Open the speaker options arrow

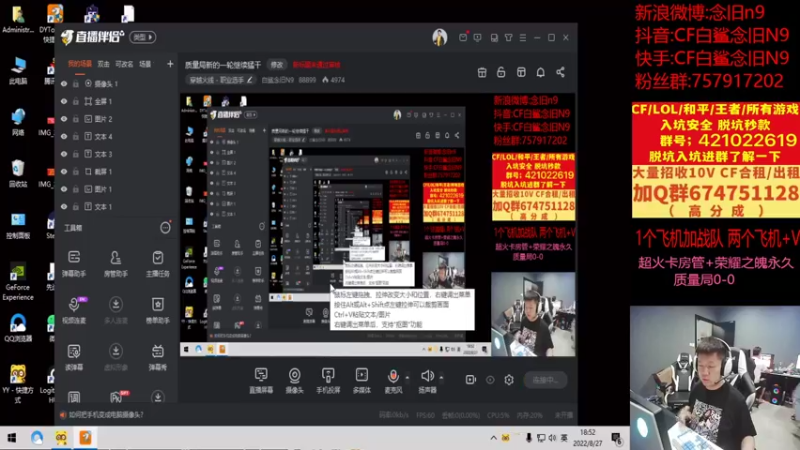[x=441, y=378]
